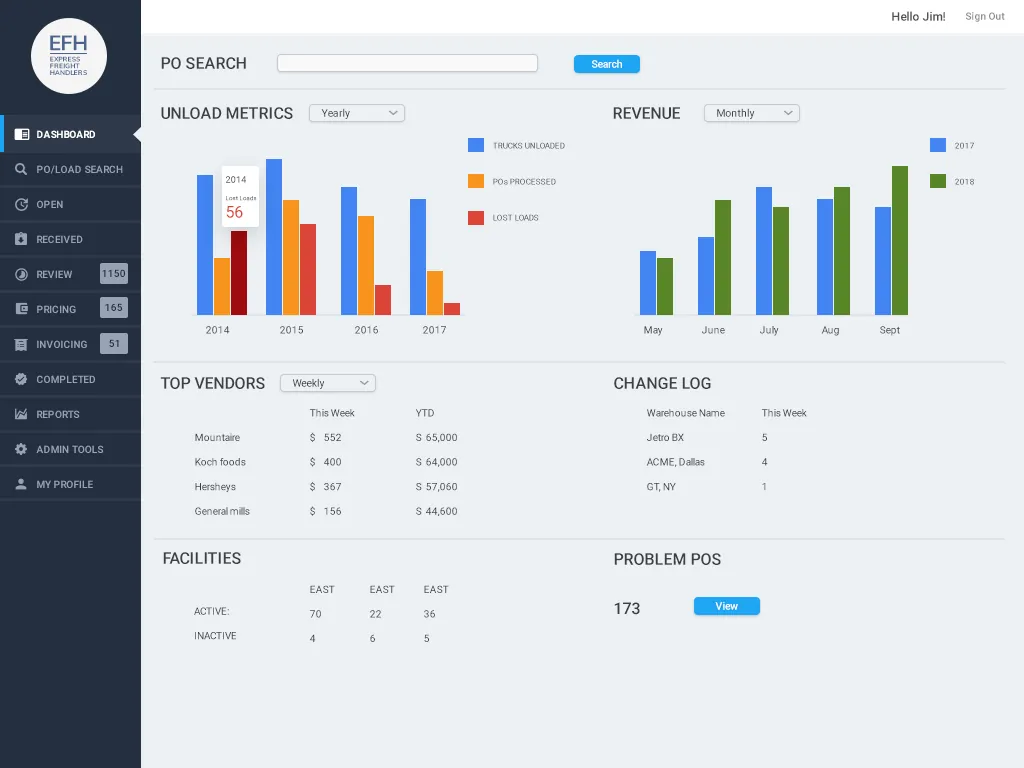Click the Aug x-axis label in Revenue
This screenshot has height=768, width=1024.
830,330
